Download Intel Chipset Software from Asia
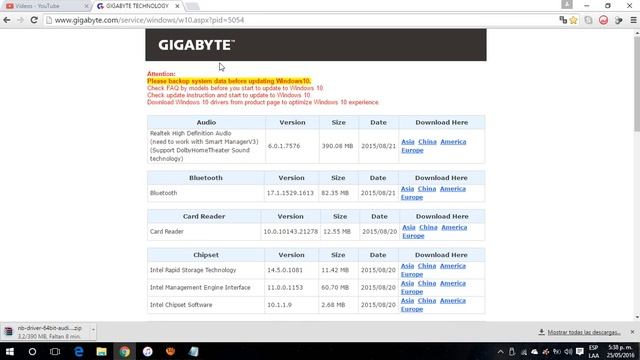The image size is (640, 360). tap(407, 300)
